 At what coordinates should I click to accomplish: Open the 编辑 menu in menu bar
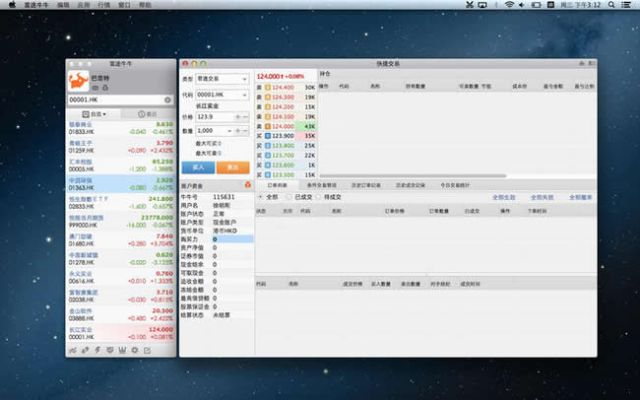point(65,5)
